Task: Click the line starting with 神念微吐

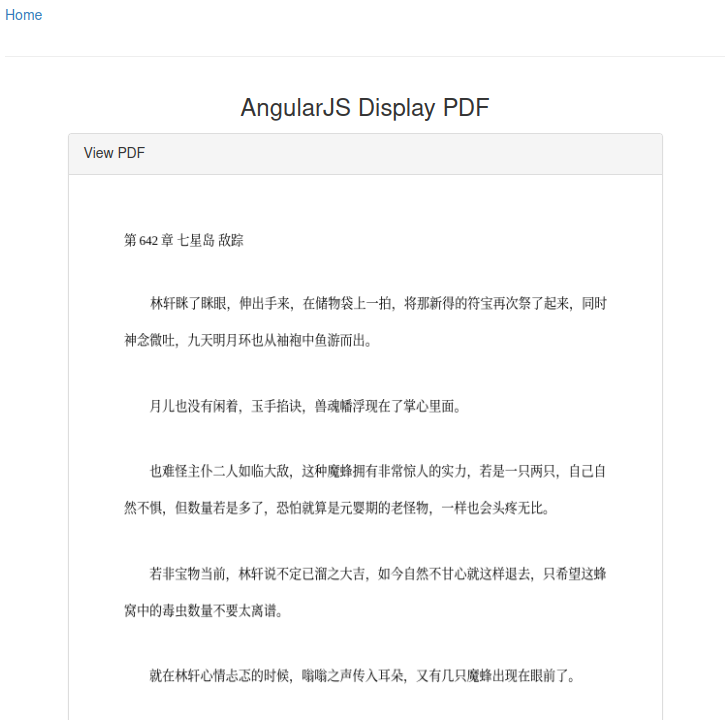Action: (248, 340)
